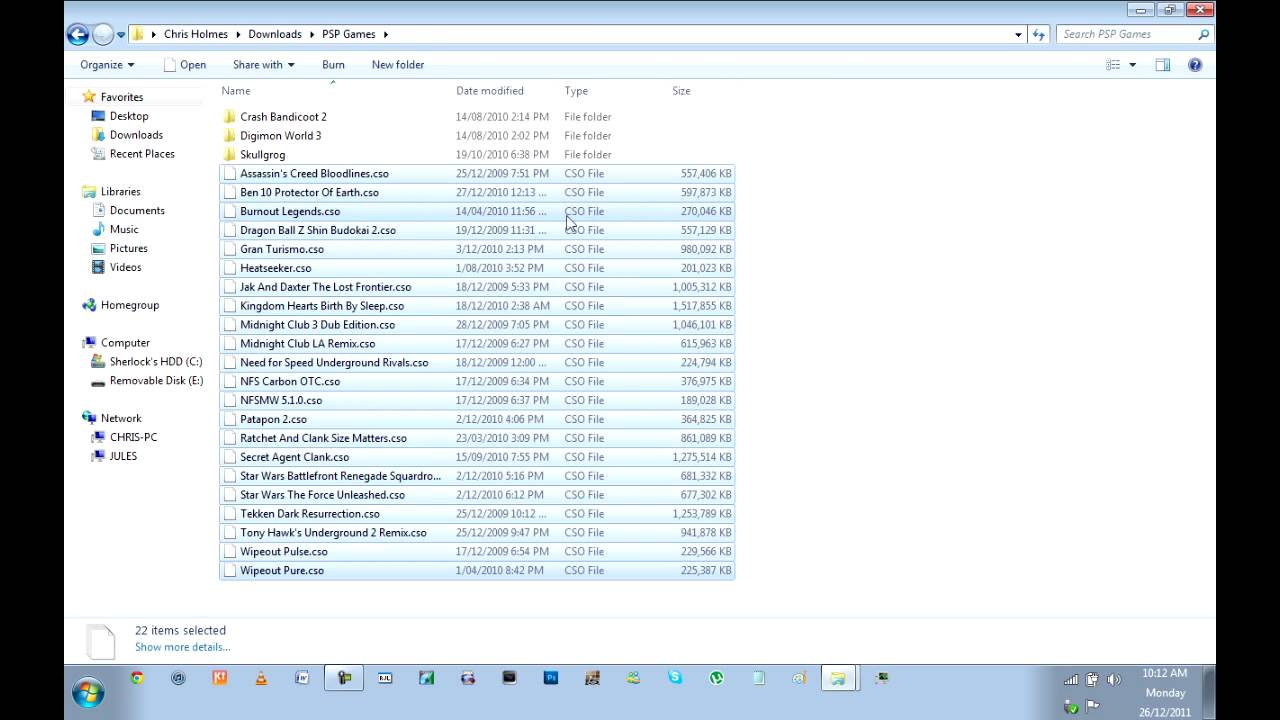This screenshot has width=1280, height=720.
Task: Select Chris Holmes in breadcrumb path
Action: click(x=196, y=34)
